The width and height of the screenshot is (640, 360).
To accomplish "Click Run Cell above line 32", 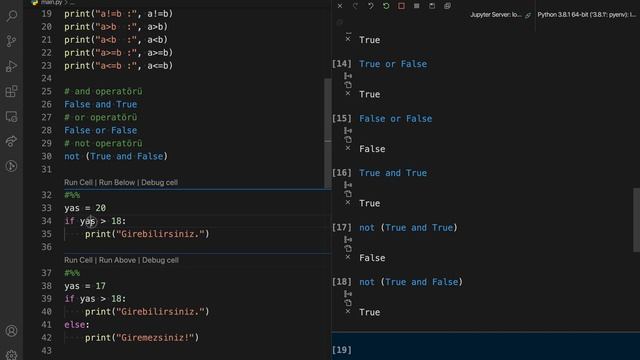I will click(78, 182).
